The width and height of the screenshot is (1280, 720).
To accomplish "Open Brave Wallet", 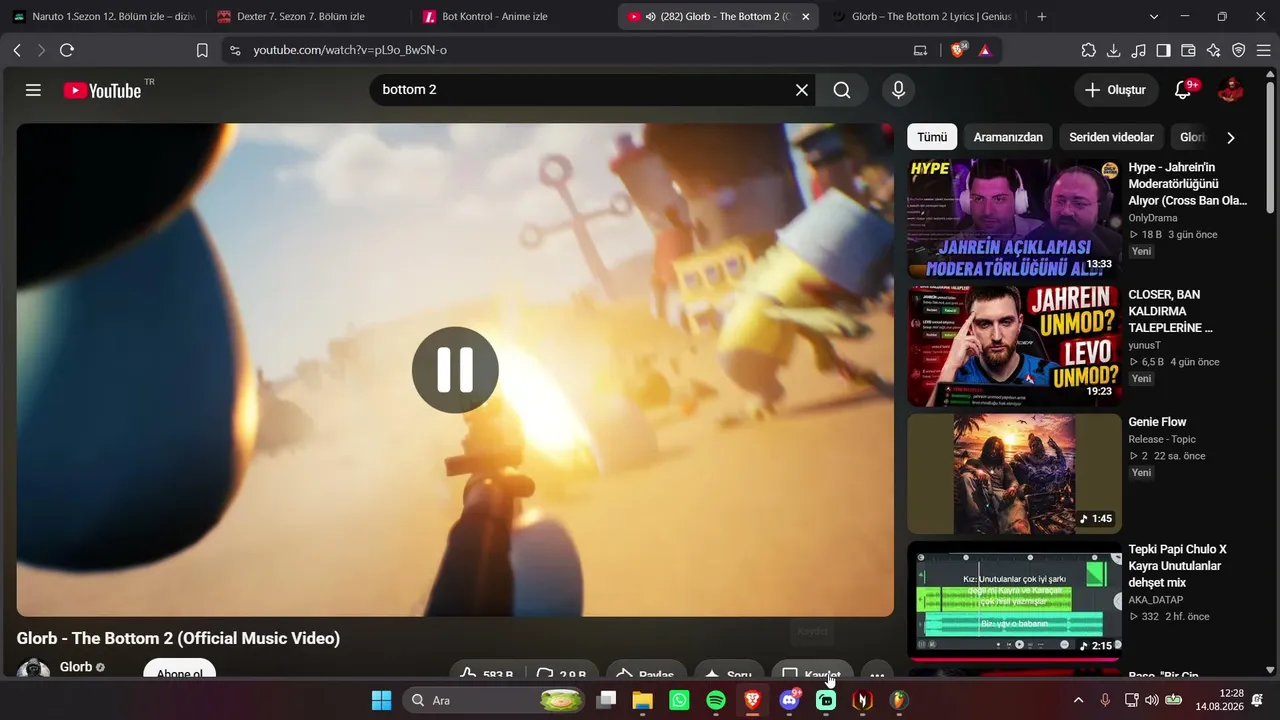I will pos(1189,50).
